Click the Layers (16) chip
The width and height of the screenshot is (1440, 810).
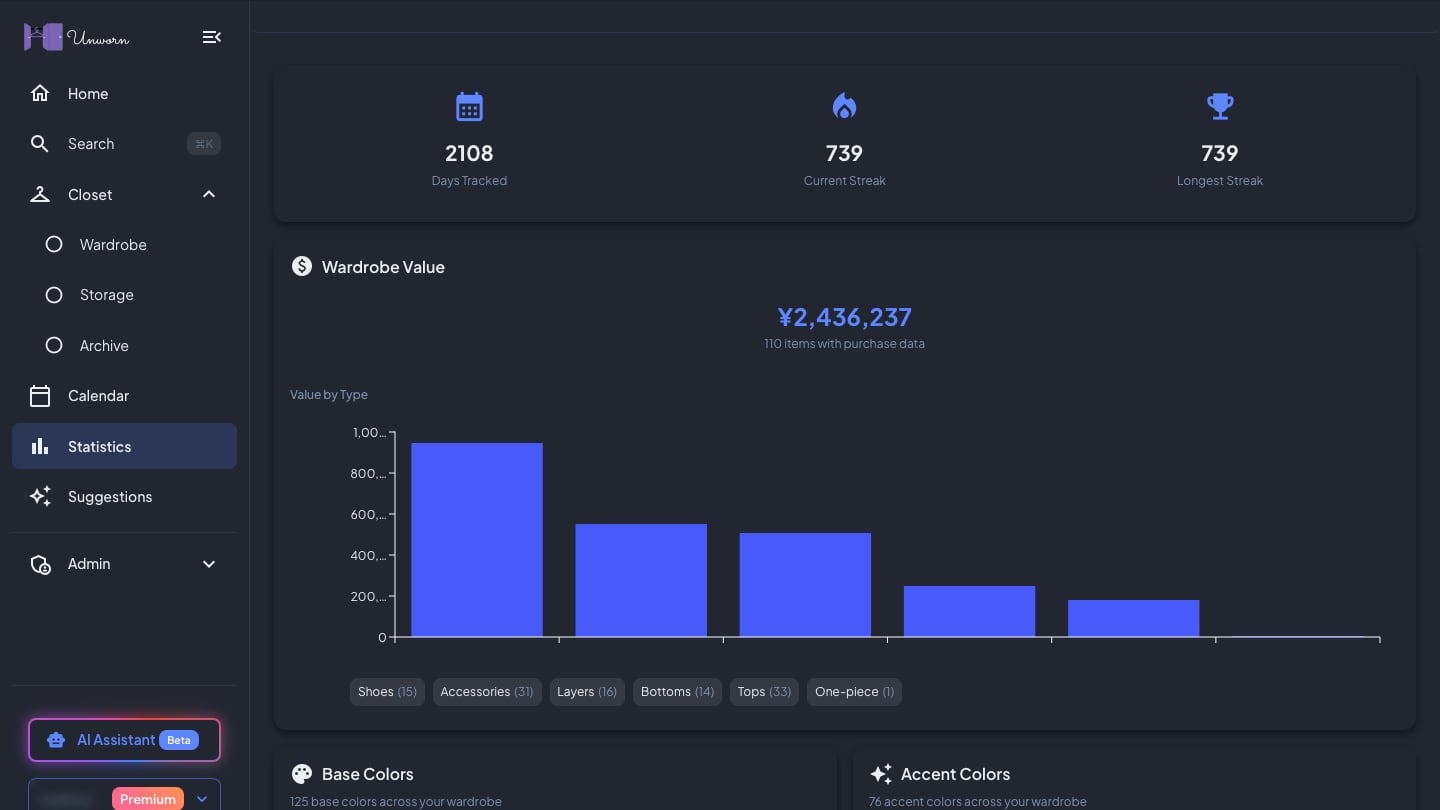[x=587, y=692]
